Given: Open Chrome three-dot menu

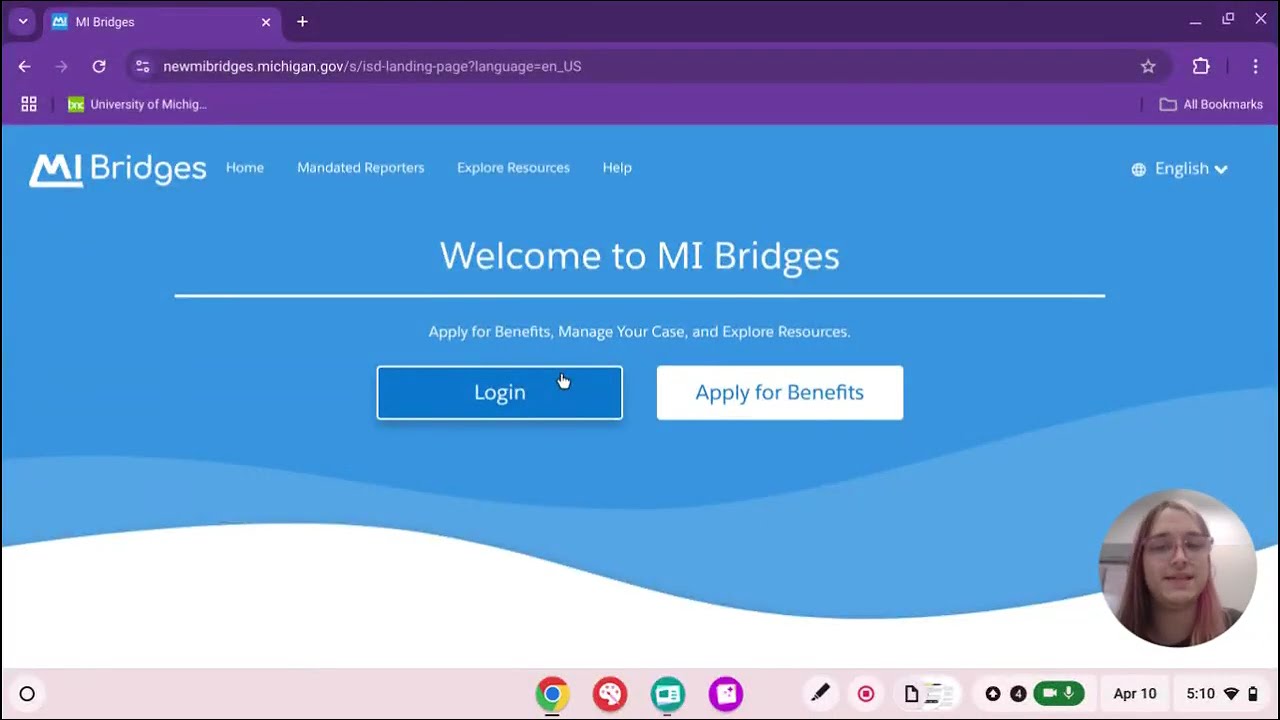Looking at the screenshot, I should [x=1255, y=66].
